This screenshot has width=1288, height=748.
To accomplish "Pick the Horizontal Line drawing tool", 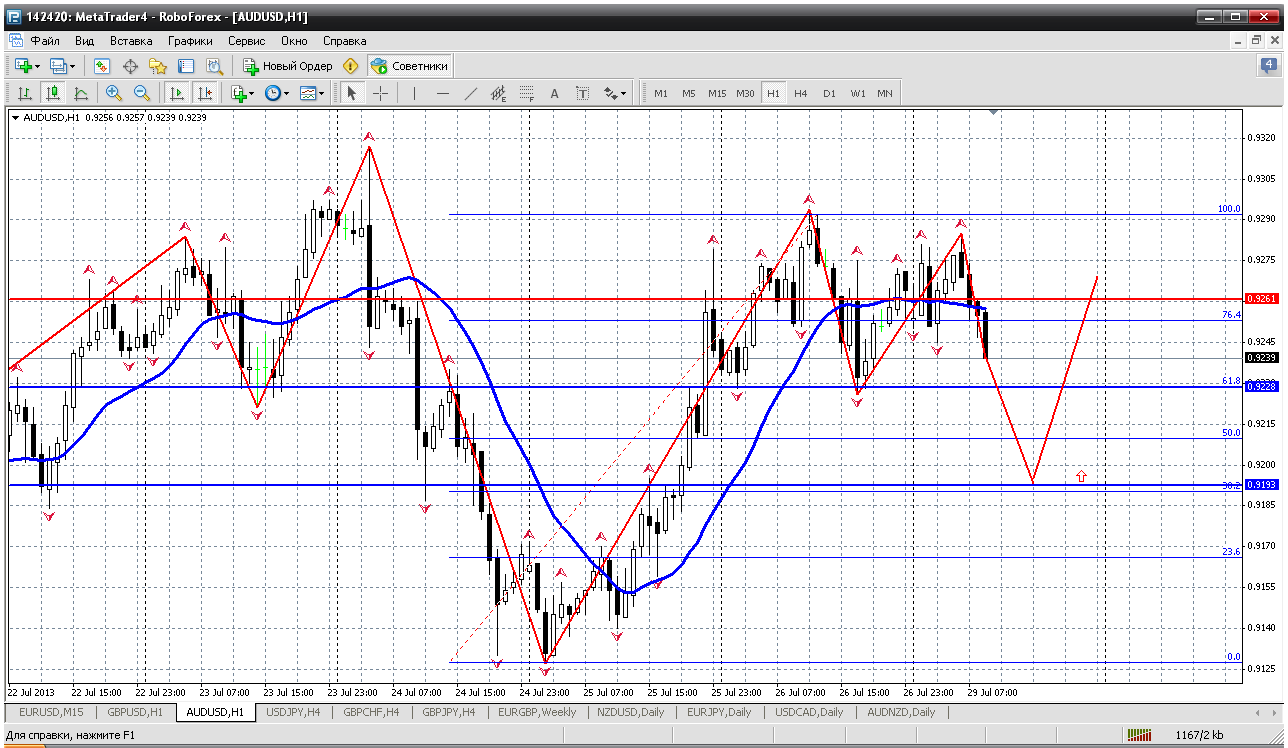I will coord(443,93).
